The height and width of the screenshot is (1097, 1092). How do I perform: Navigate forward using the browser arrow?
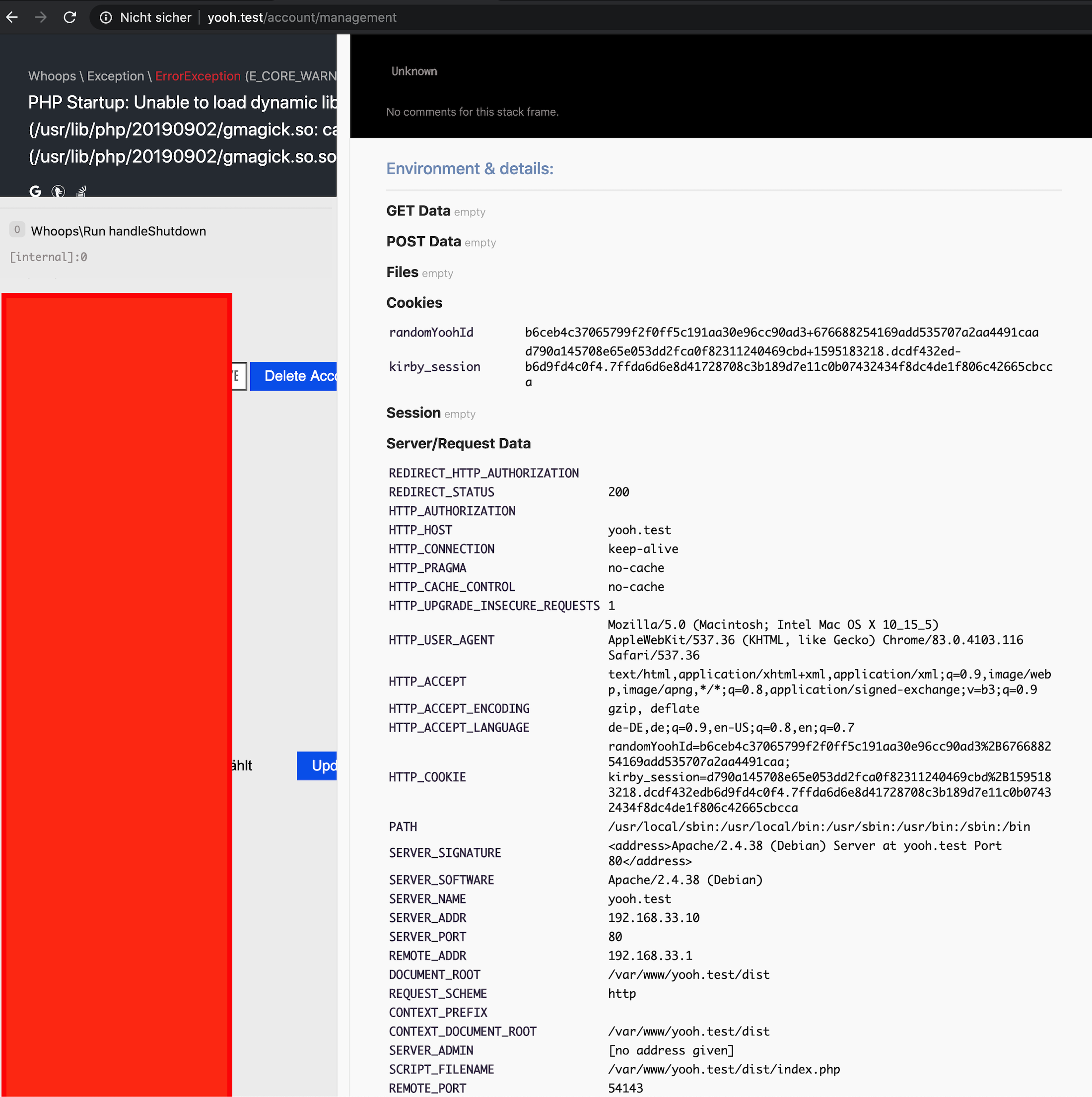pos(41,17)
